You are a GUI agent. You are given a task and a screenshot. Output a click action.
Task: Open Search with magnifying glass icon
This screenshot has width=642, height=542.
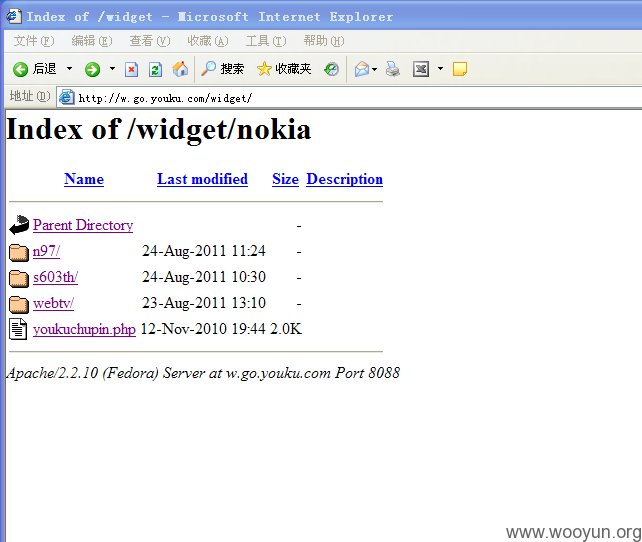[208, 69]
